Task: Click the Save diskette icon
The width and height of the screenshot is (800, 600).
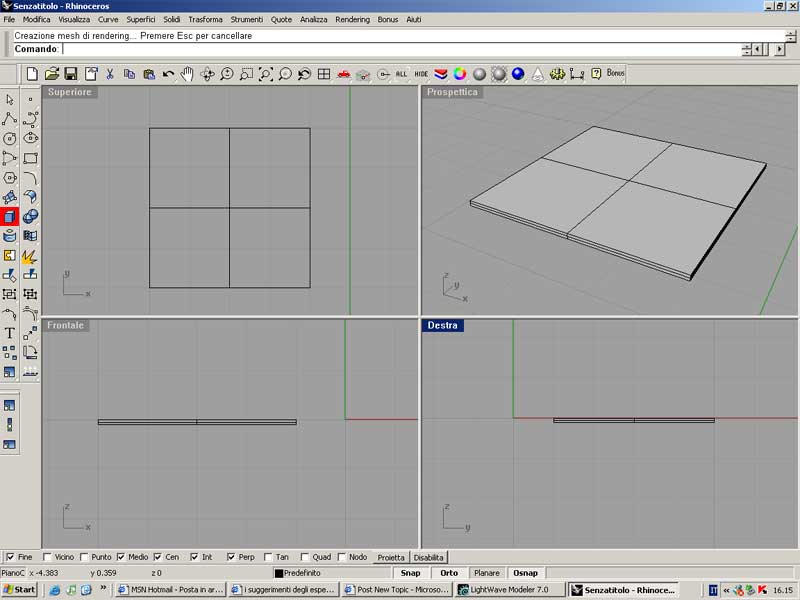Action: [x=71, y=74]
